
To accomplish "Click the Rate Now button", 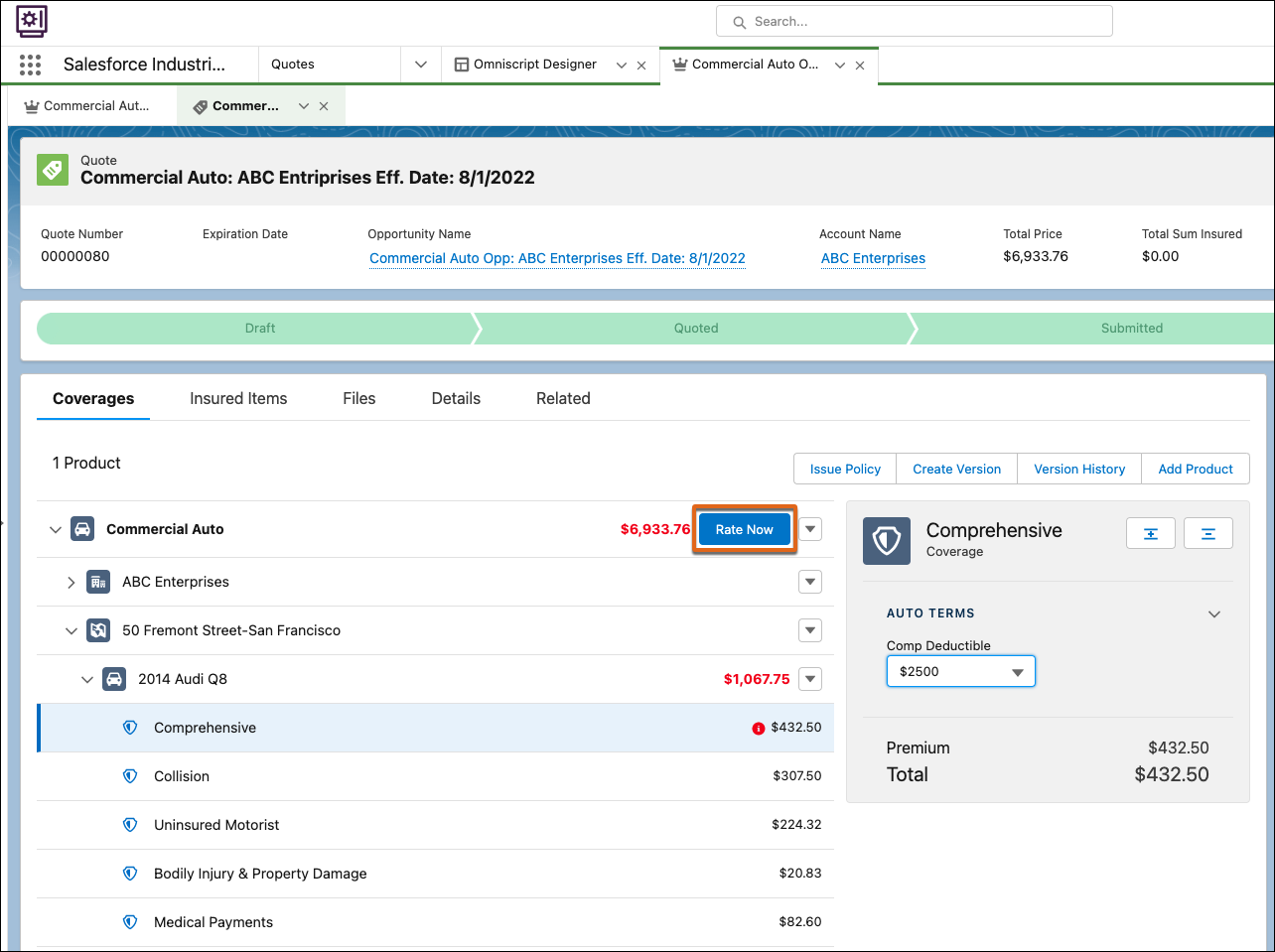I will (745, 529).
